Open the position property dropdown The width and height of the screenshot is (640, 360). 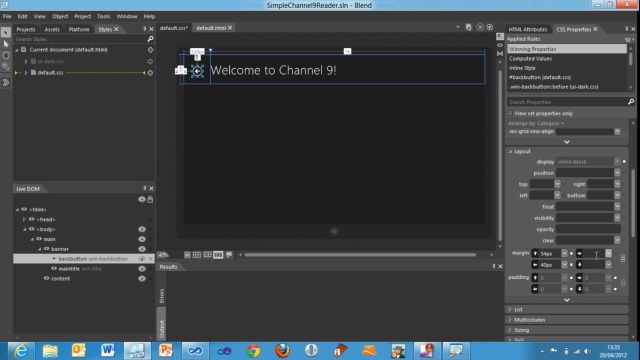(x=617, y=173)
